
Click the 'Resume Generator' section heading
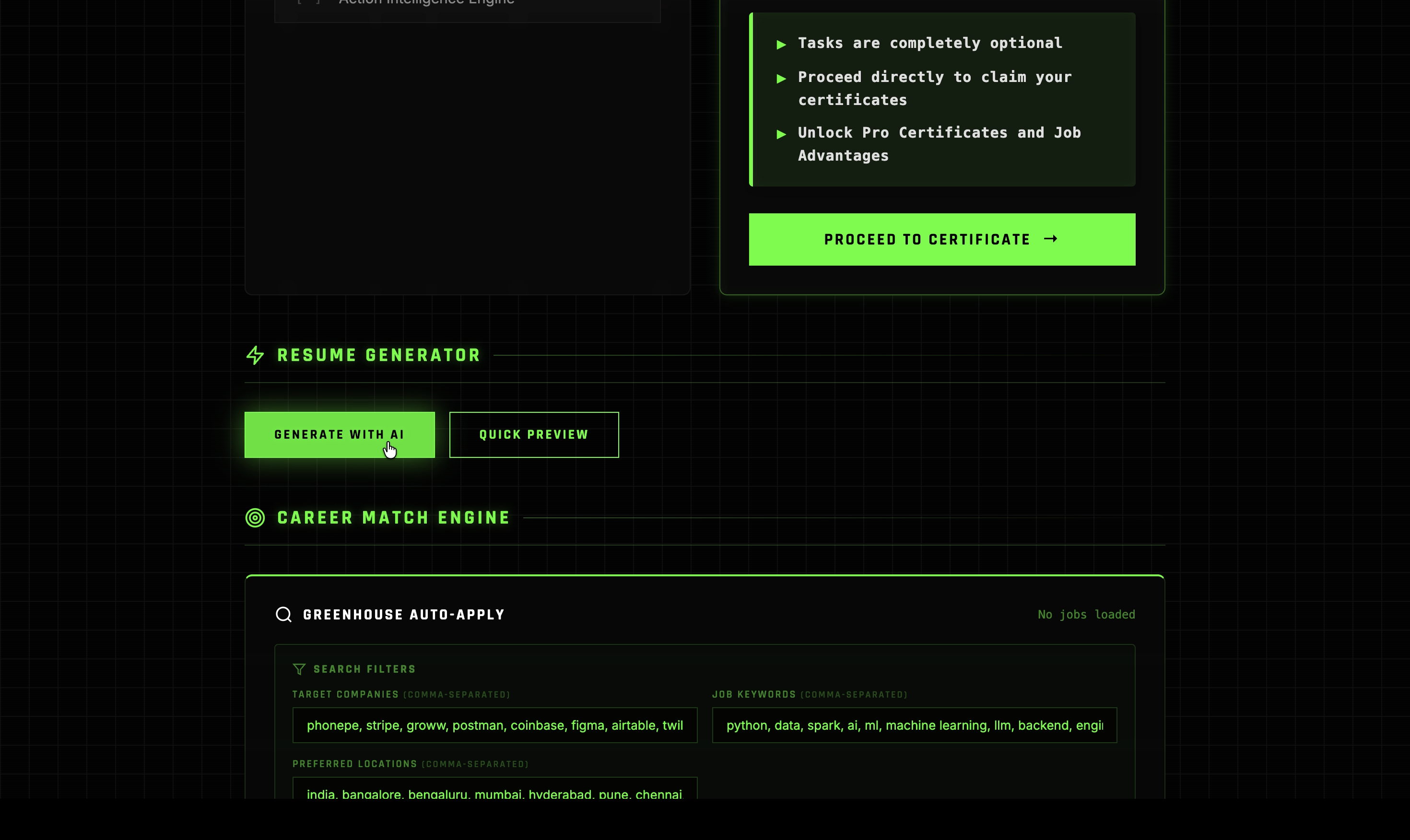[x=379, y=355]
